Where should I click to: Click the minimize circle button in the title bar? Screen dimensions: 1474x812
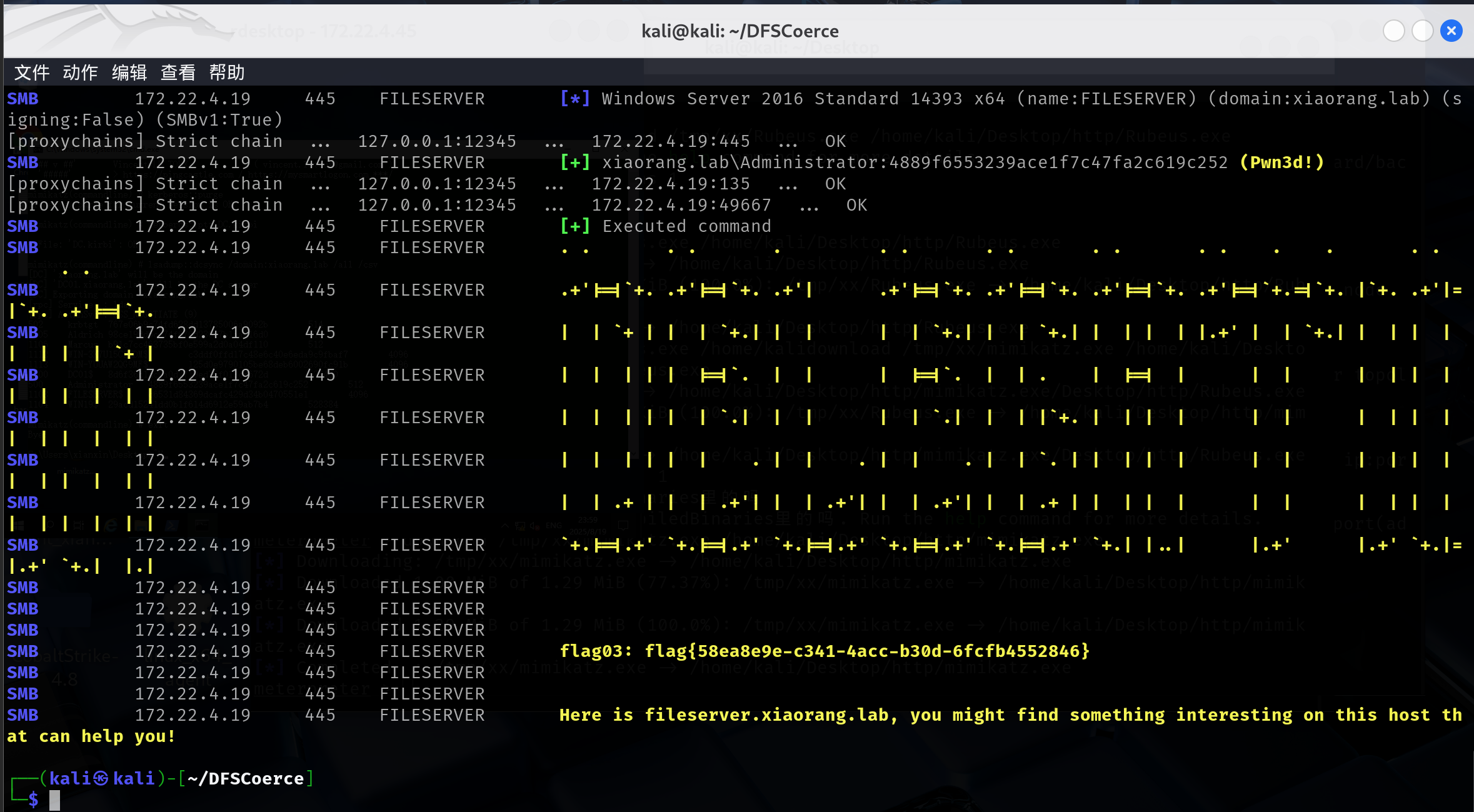1393,31
